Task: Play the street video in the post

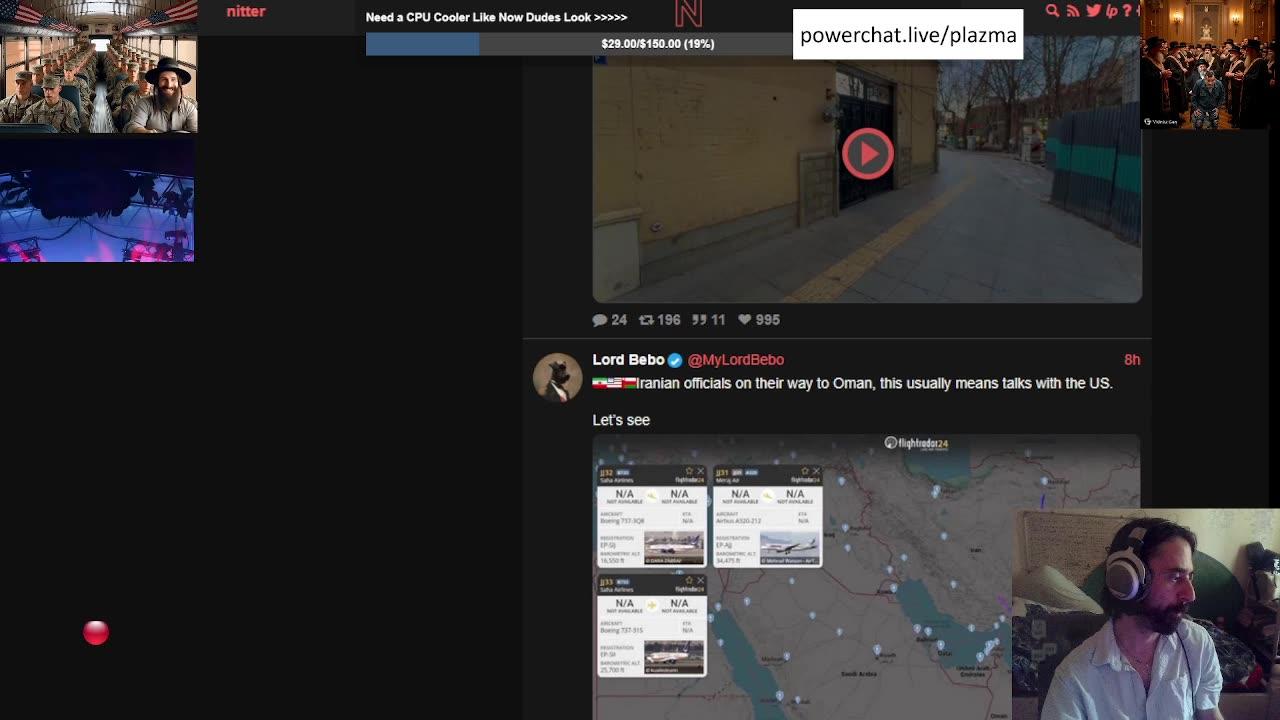Action: click(867, 154)
